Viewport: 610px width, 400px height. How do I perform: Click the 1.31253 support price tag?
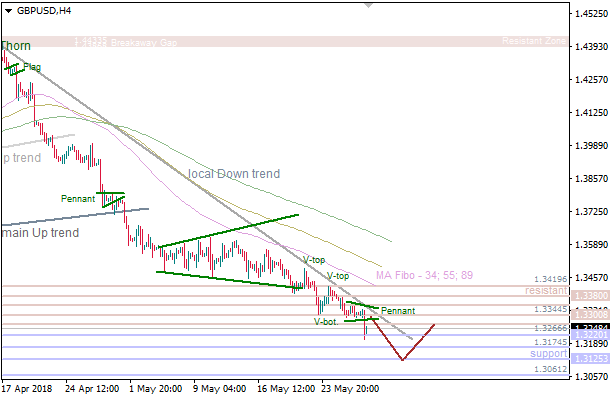coord(587,358)
